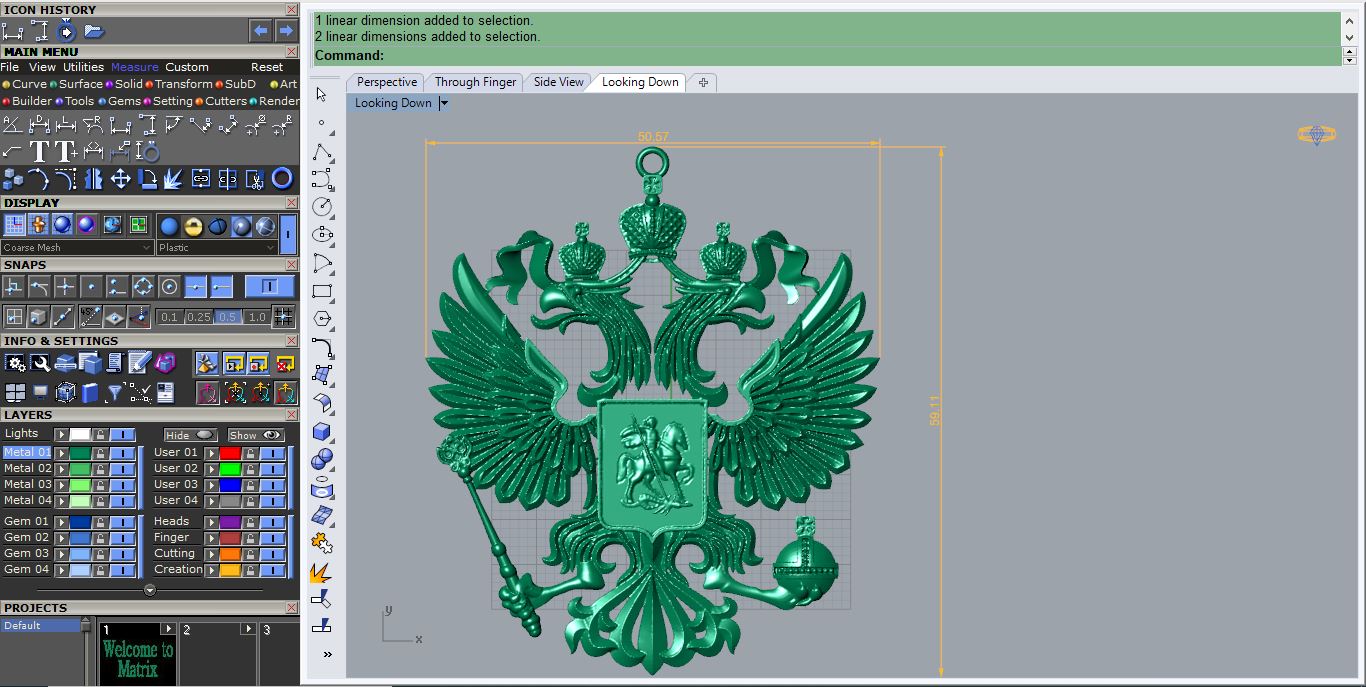Toggle the Snaps master on/off switch
1366x687 pixels.
270,287
